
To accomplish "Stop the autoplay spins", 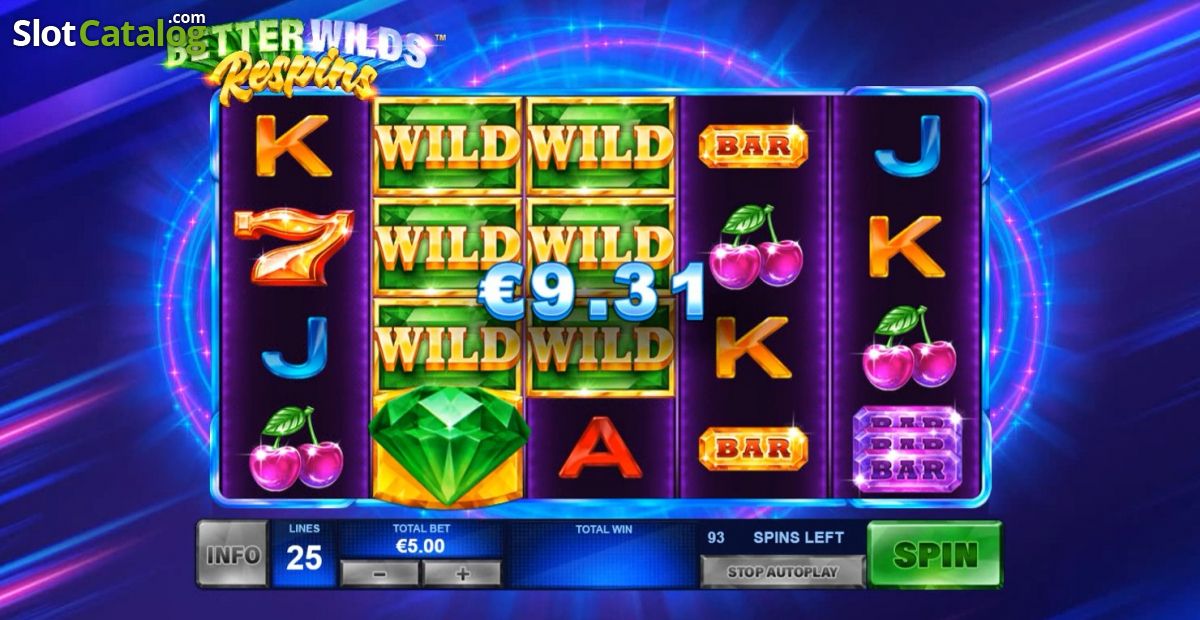I will 782,572.
